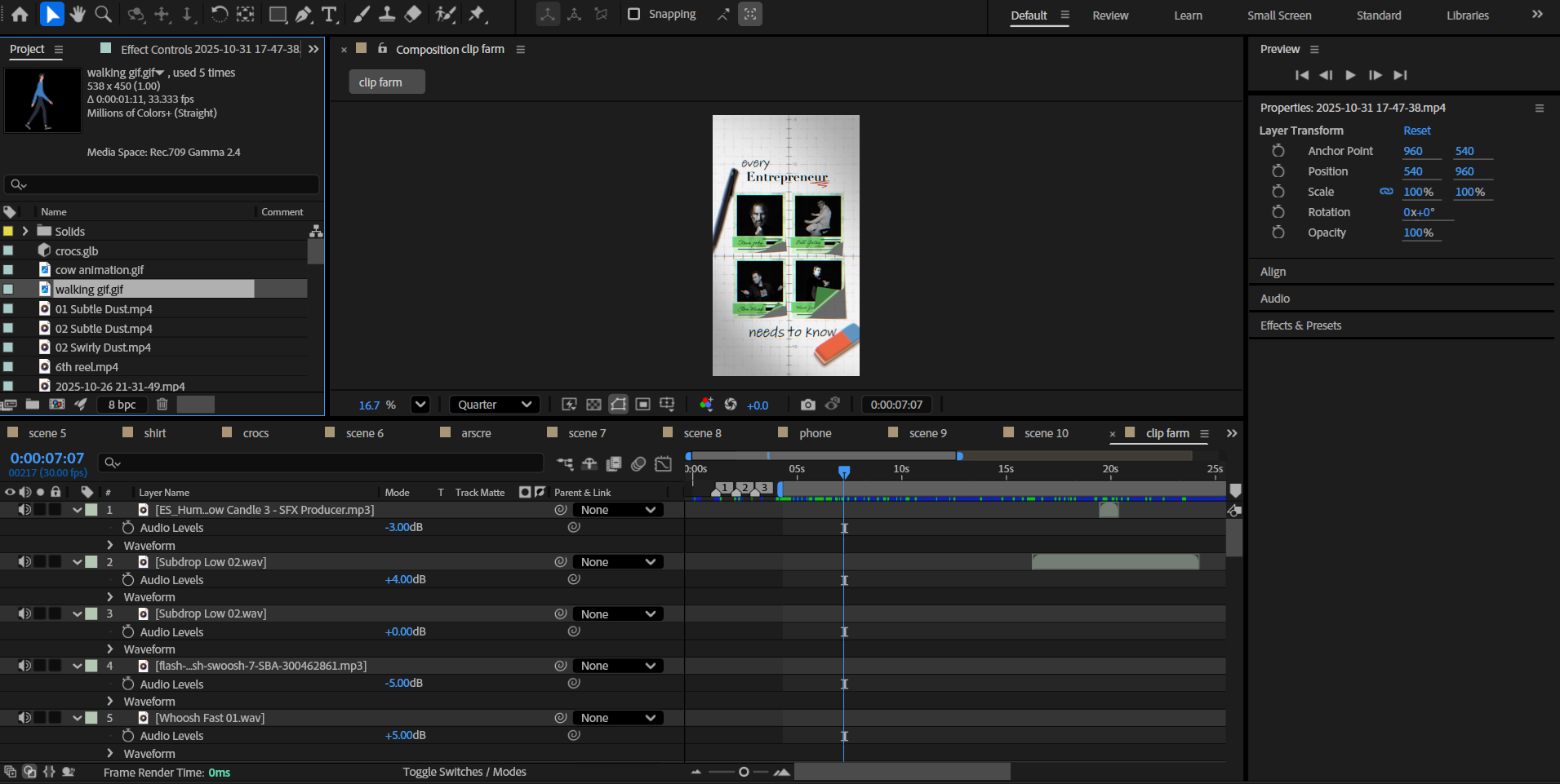Mute audio for the Whoosh Fast 01.wav layer
The width and height of the screenshot is (1560, 784).
point(24,718)
